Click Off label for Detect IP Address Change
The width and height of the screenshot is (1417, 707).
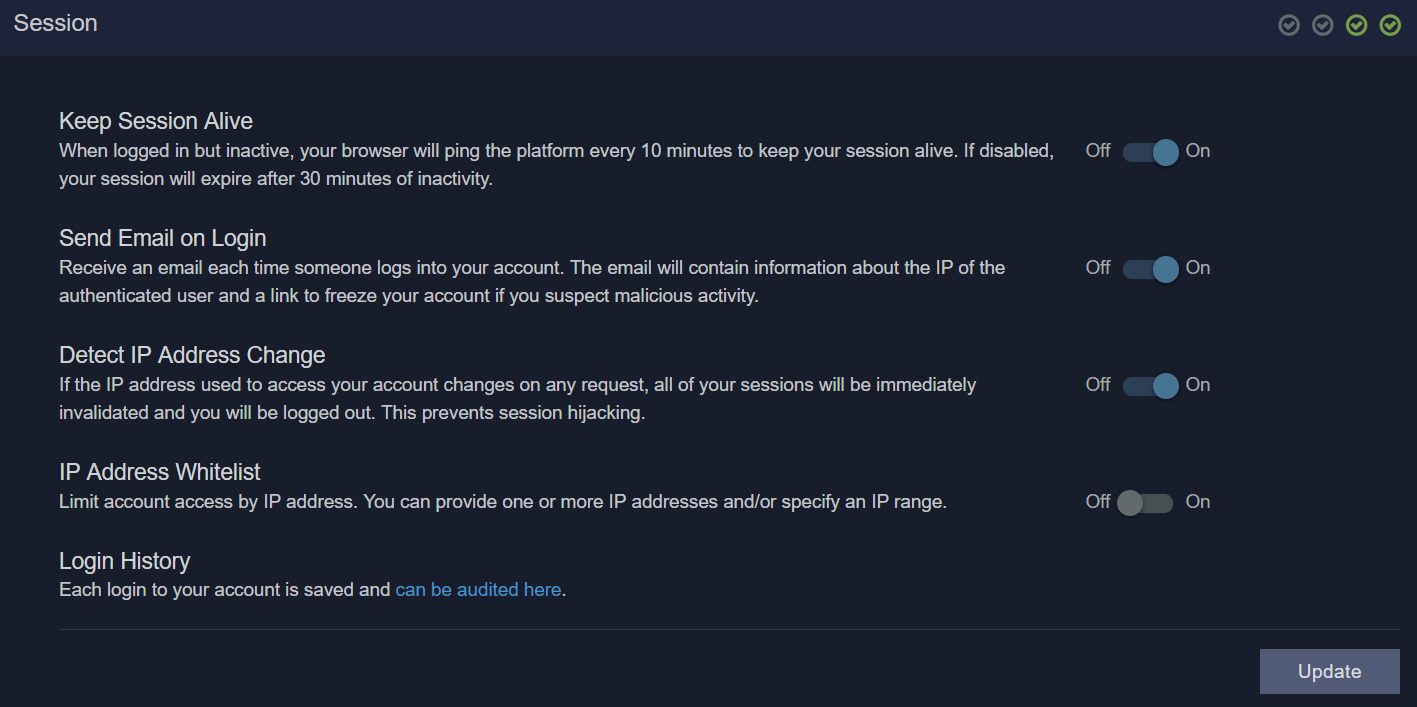1098,385
